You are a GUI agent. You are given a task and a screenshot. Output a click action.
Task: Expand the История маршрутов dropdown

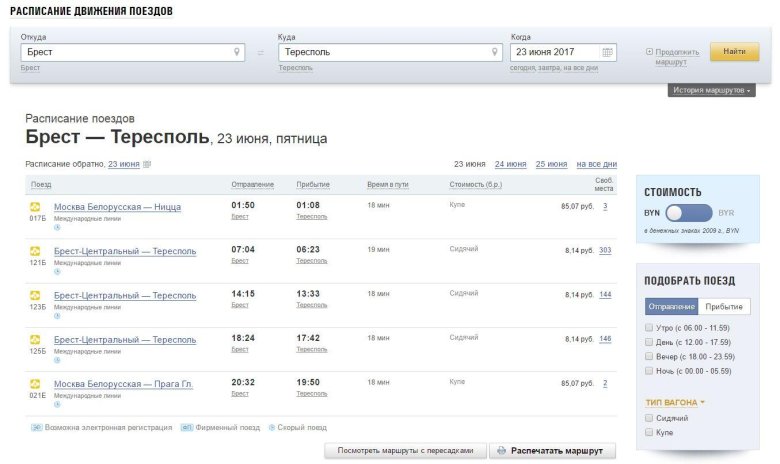click(x=713, y=90)
